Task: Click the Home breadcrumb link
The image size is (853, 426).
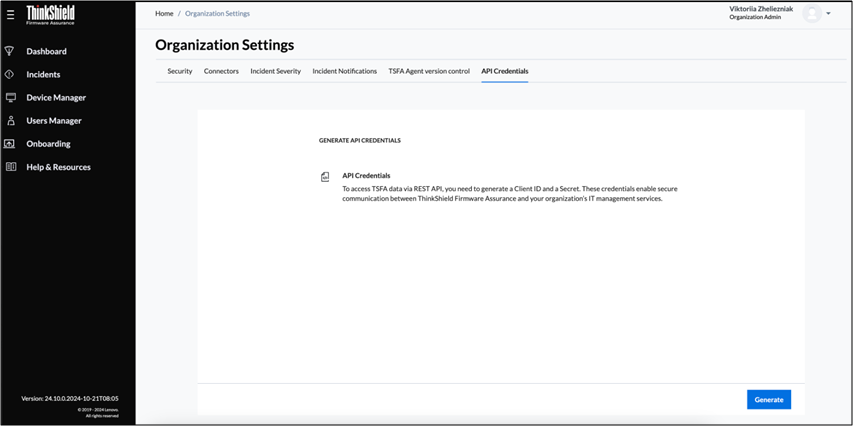Action: click(x=164, y=14)
